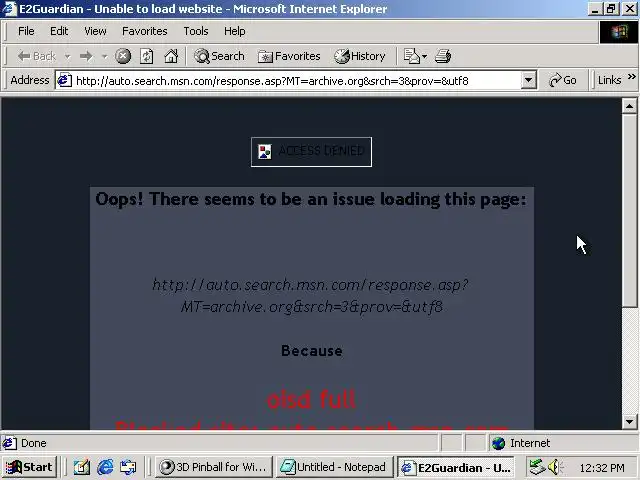
Task: Stop page loading with Stop icon
Action: 122,56
